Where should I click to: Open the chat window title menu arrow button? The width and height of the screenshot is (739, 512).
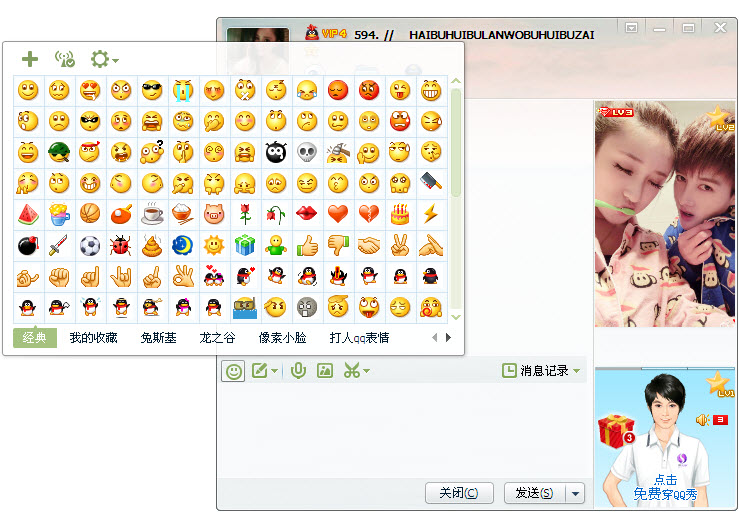631,28
